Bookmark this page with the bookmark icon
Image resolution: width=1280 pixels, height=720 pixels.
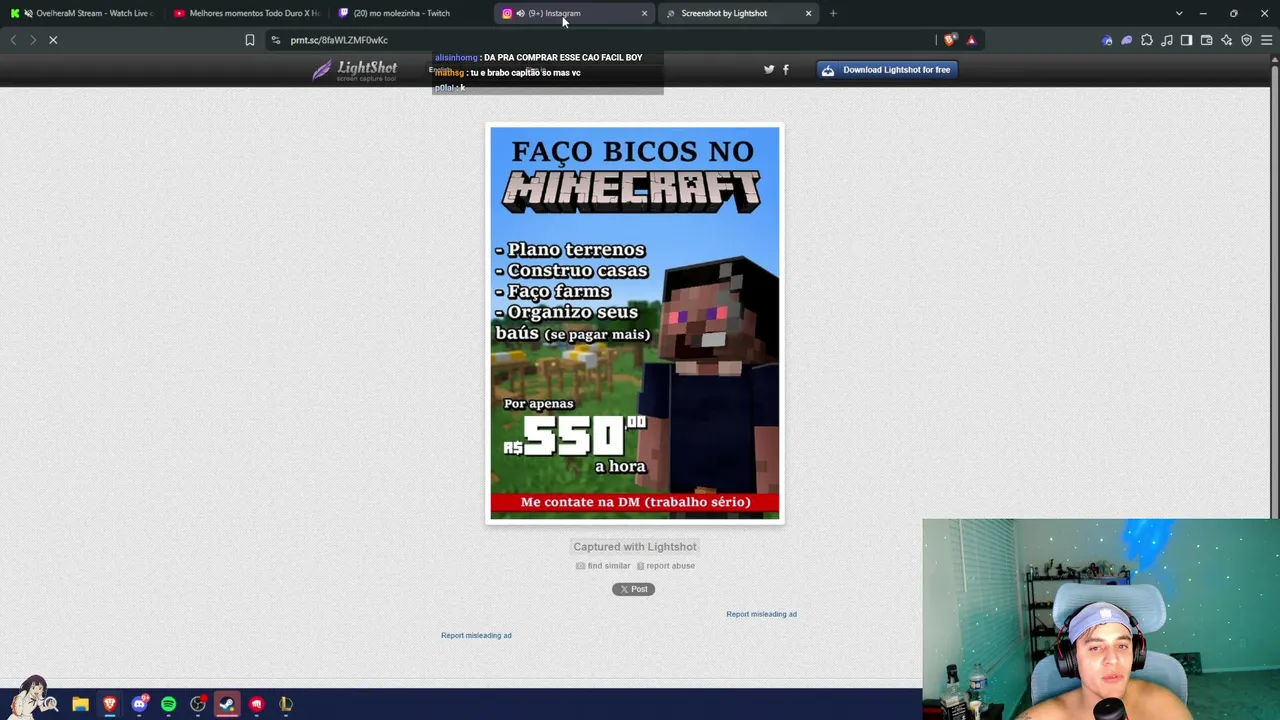250,40
